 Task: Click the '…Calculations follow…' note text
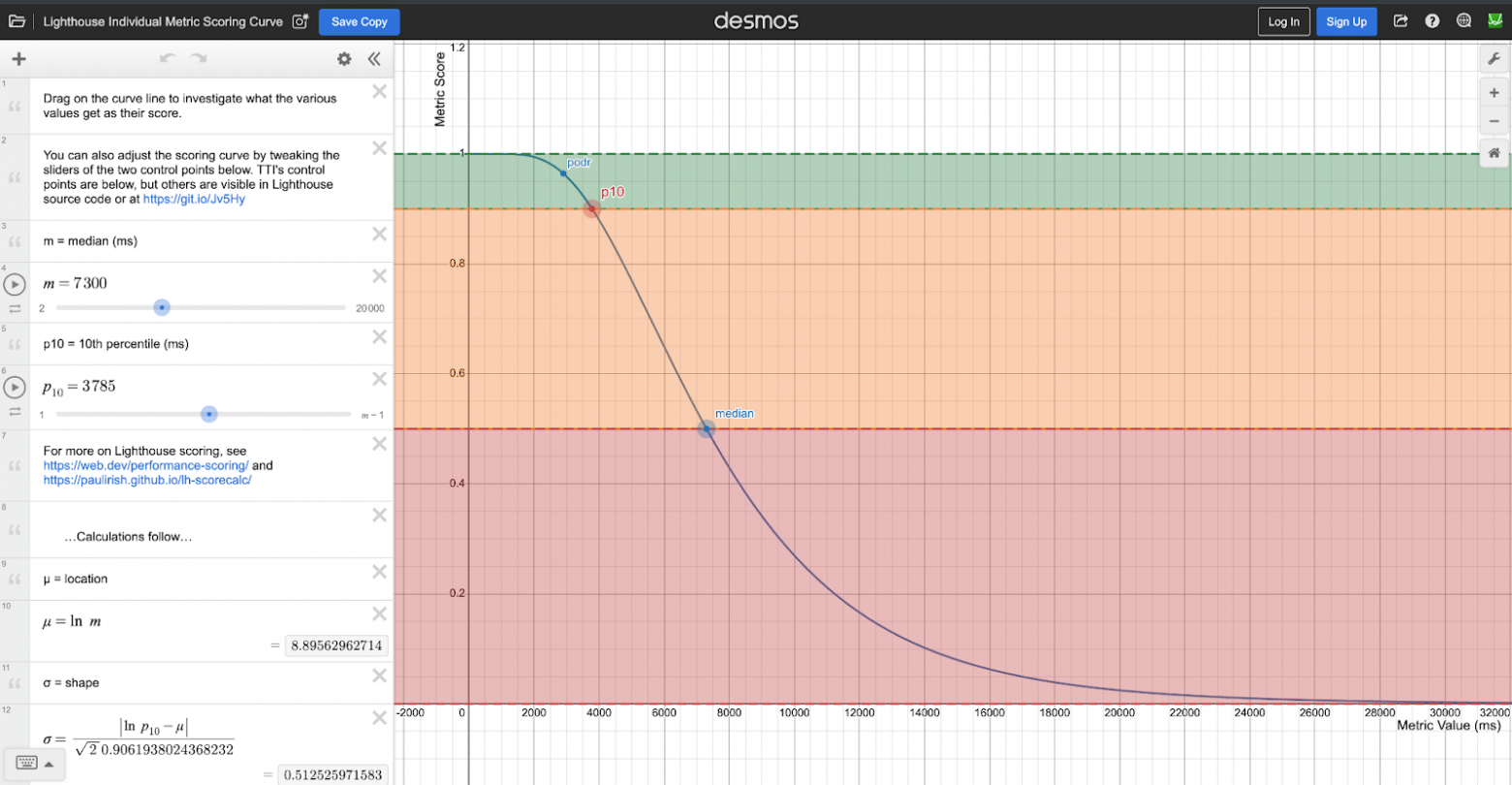pyautogui.click(x=128, y=537)
